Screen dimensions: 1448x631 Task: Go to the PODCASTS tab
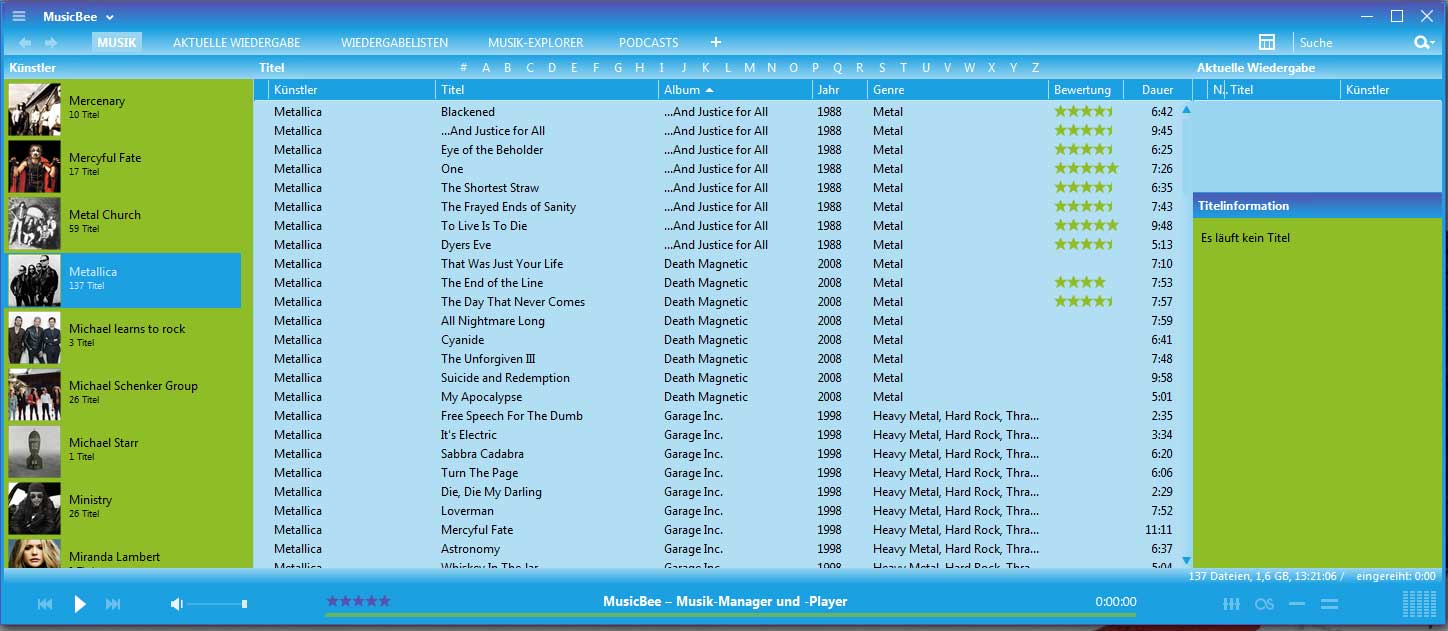[649, 42]
